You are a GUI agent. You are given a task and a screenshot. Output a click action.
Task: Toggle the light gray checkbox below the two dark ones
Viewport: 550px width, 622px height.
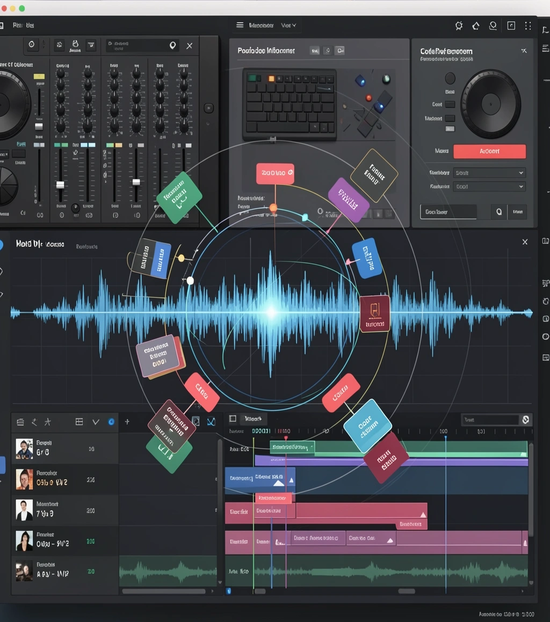[450, 129]
